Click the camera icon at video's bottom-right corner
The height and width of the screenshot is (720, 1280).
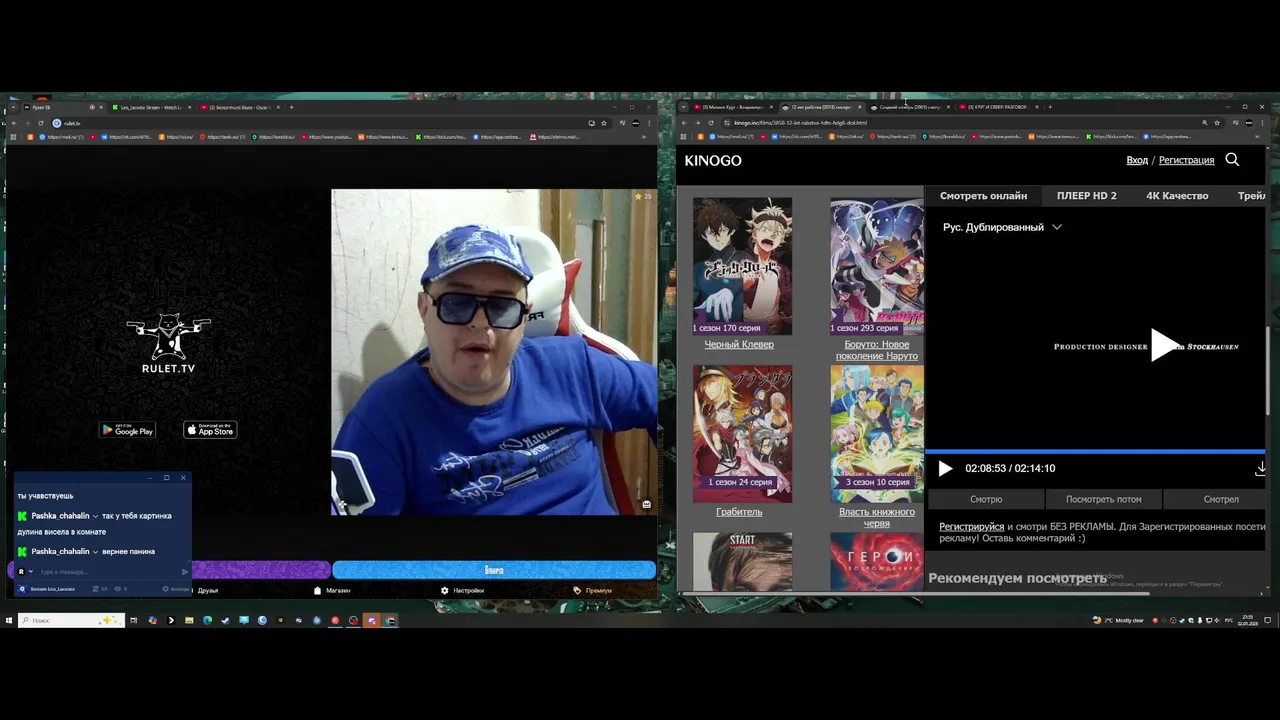coord(646,504)
